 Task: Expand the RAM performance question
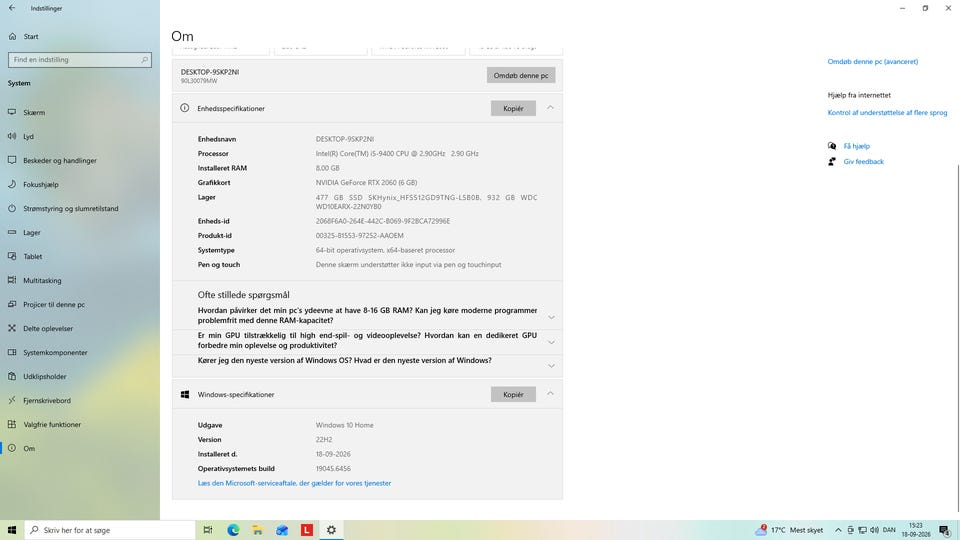(551, 317)
